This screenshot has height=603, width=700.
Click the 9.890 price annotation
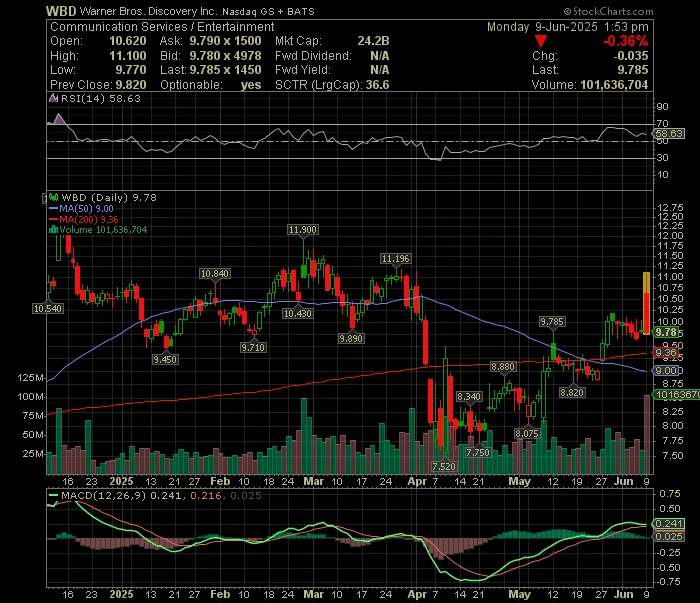pos(351,338)
